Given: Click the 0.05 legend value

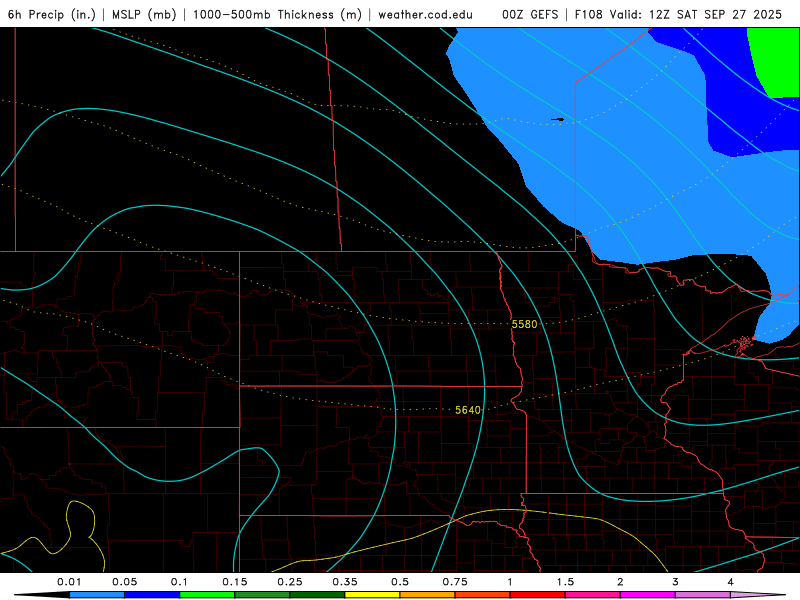Looking at the screenshot, I should (124, 582).
